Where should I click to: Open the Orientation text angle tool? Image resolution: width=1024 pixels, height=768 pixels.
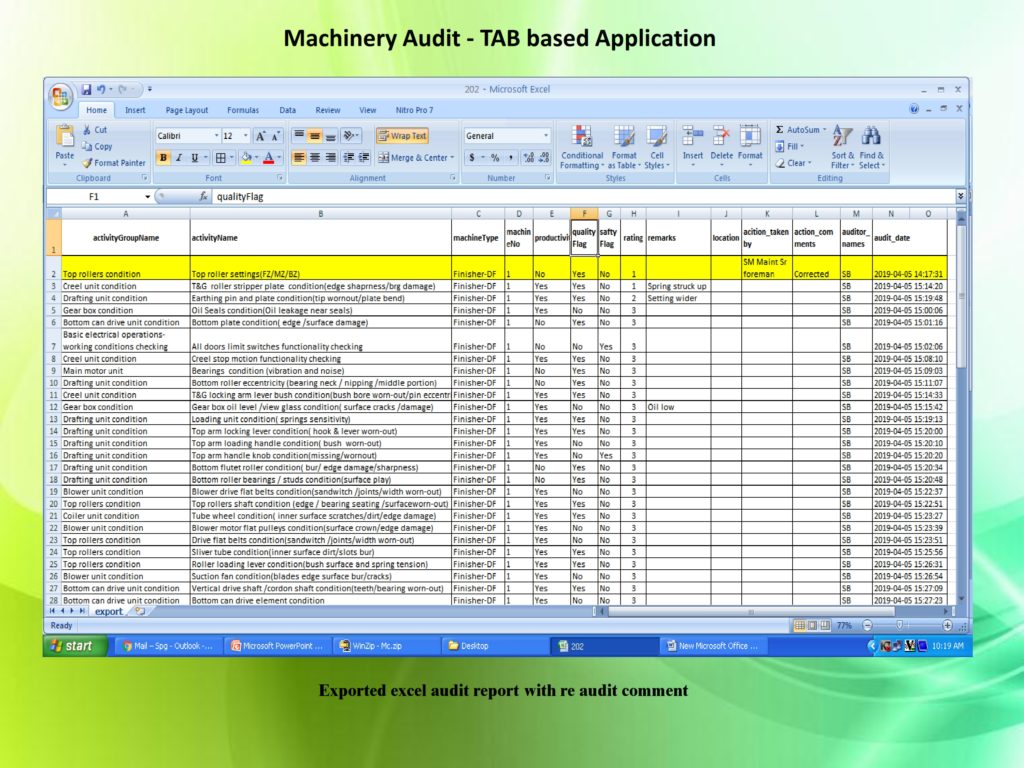351,136
